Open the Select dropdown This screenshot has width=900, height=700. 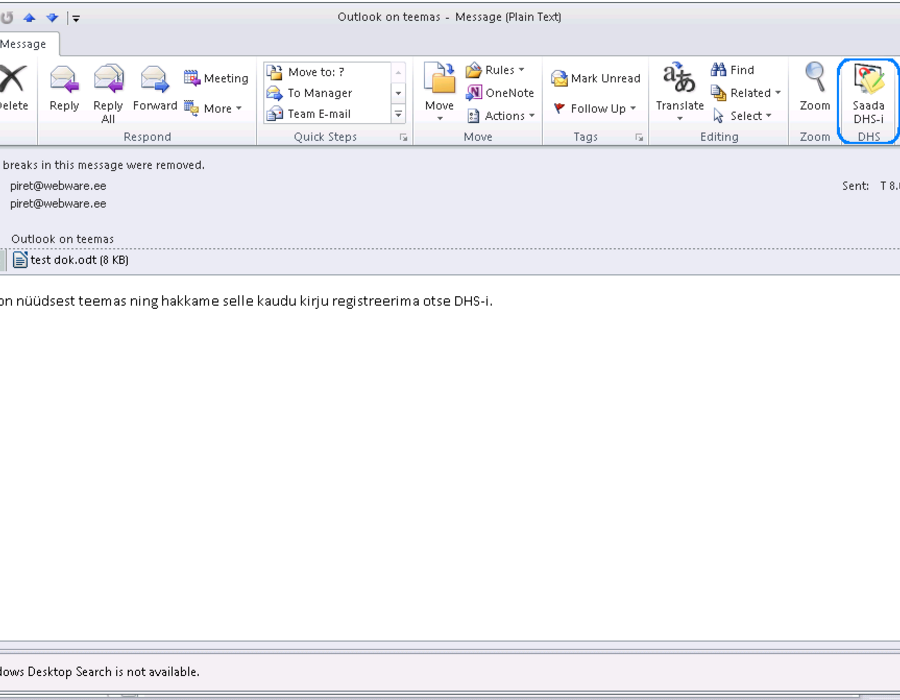coord(742,116)
